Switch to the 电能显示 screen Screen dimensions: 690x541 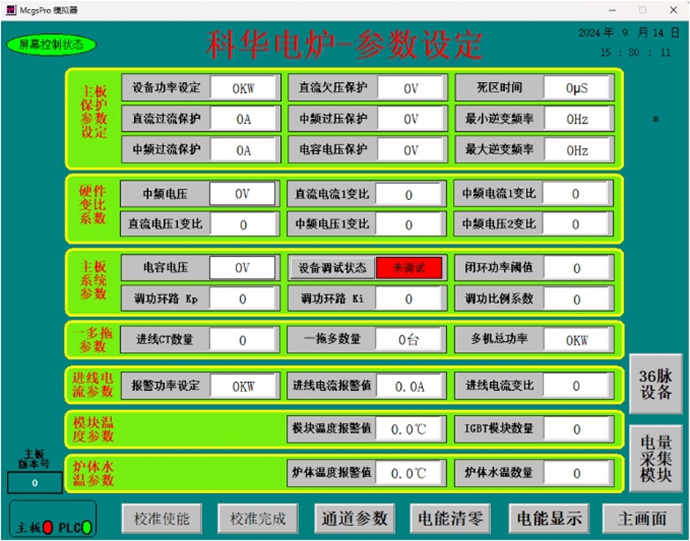[x=547, y=518]
